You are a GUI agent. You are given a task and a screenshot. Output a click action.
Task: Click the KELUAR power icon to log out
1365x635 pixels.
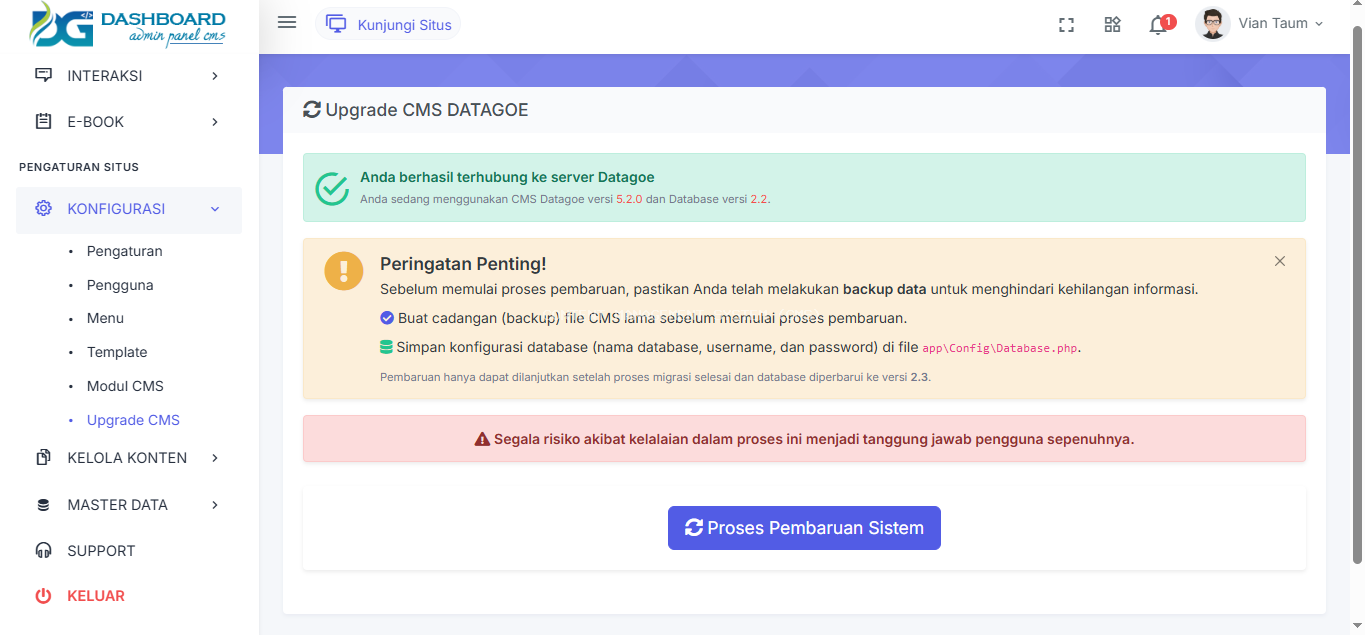[42, 595]
